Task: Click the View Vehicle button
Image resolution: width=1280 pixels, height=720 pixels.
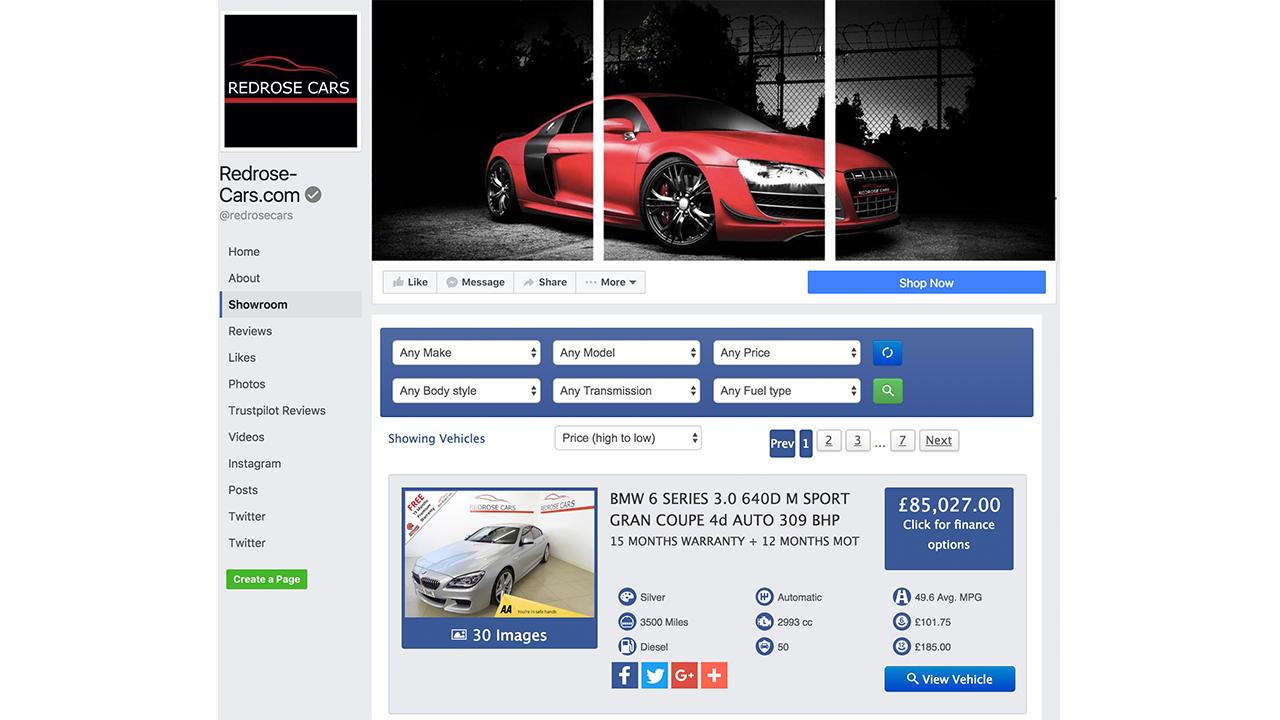Action: tap(949, 679)
